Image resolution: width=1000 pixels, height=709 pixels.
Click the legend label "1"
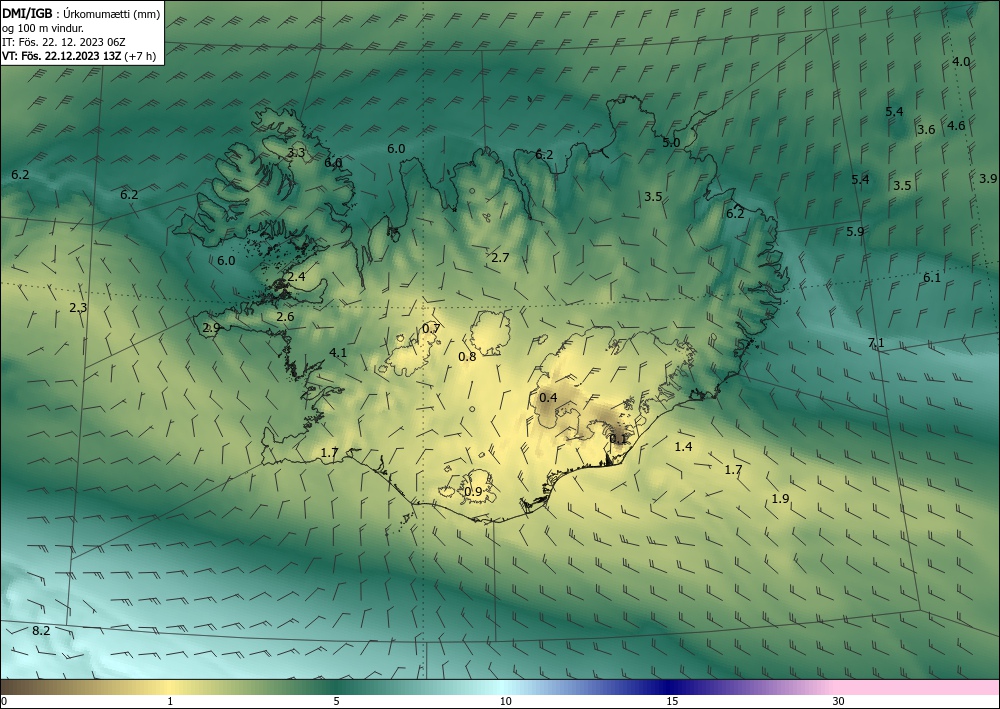point(170,702)
